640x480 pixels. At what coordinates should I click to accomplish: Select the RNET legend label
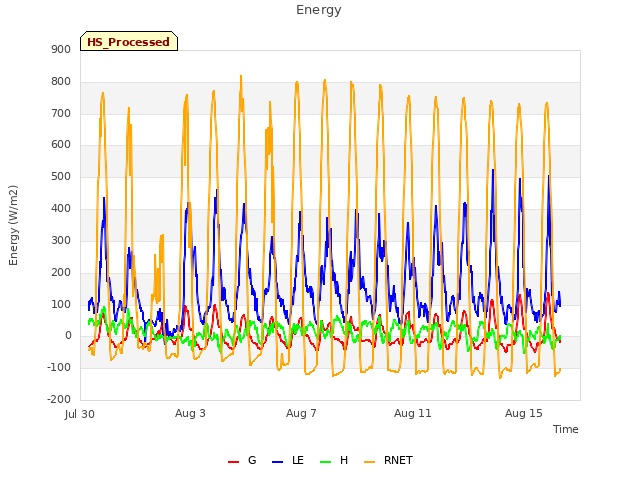[398, 460]
